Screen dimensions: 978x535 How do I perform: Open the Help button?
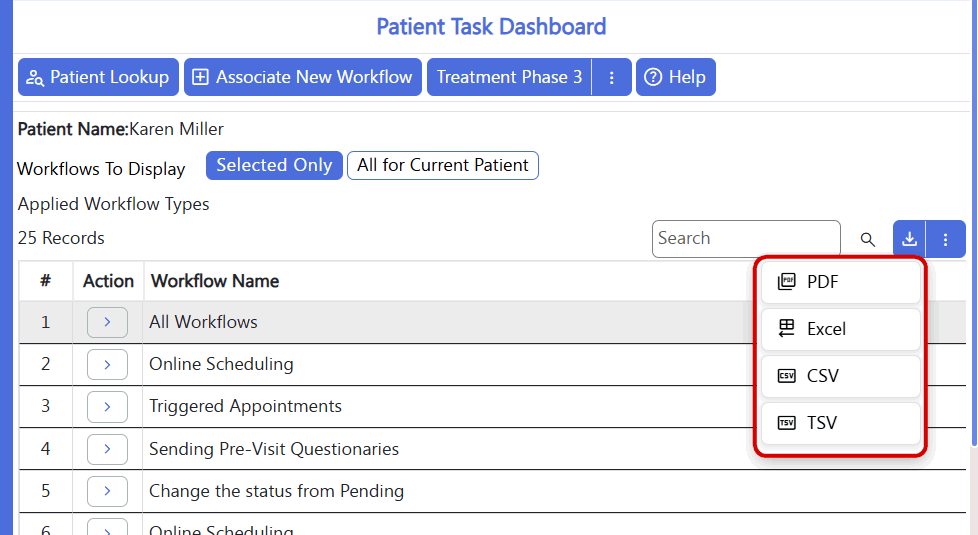[x=675, y=77]
